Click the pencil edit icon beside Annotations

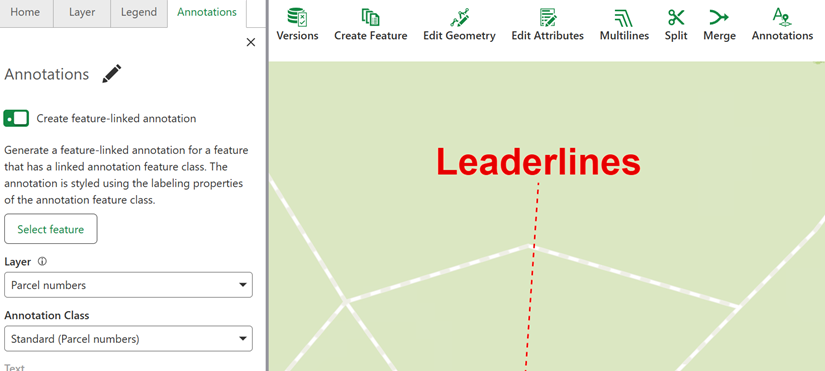point(112,74)
